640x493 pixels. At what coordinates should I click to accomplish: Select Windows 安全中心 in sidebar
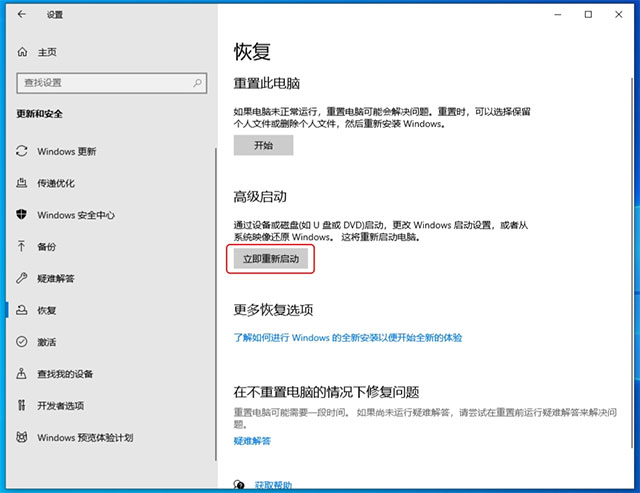76,215
